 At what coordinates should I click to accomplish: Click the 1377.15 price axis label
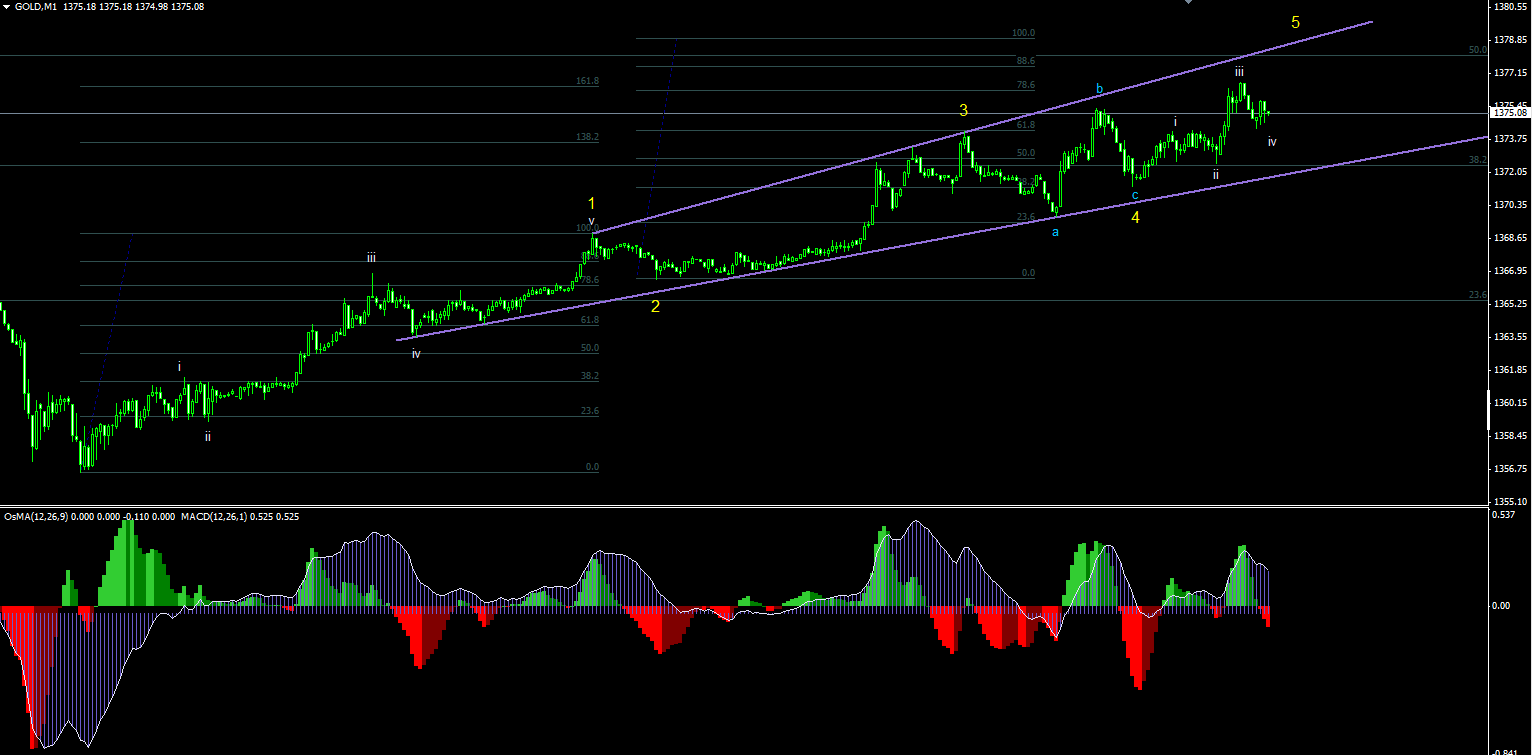[1508, 73]
